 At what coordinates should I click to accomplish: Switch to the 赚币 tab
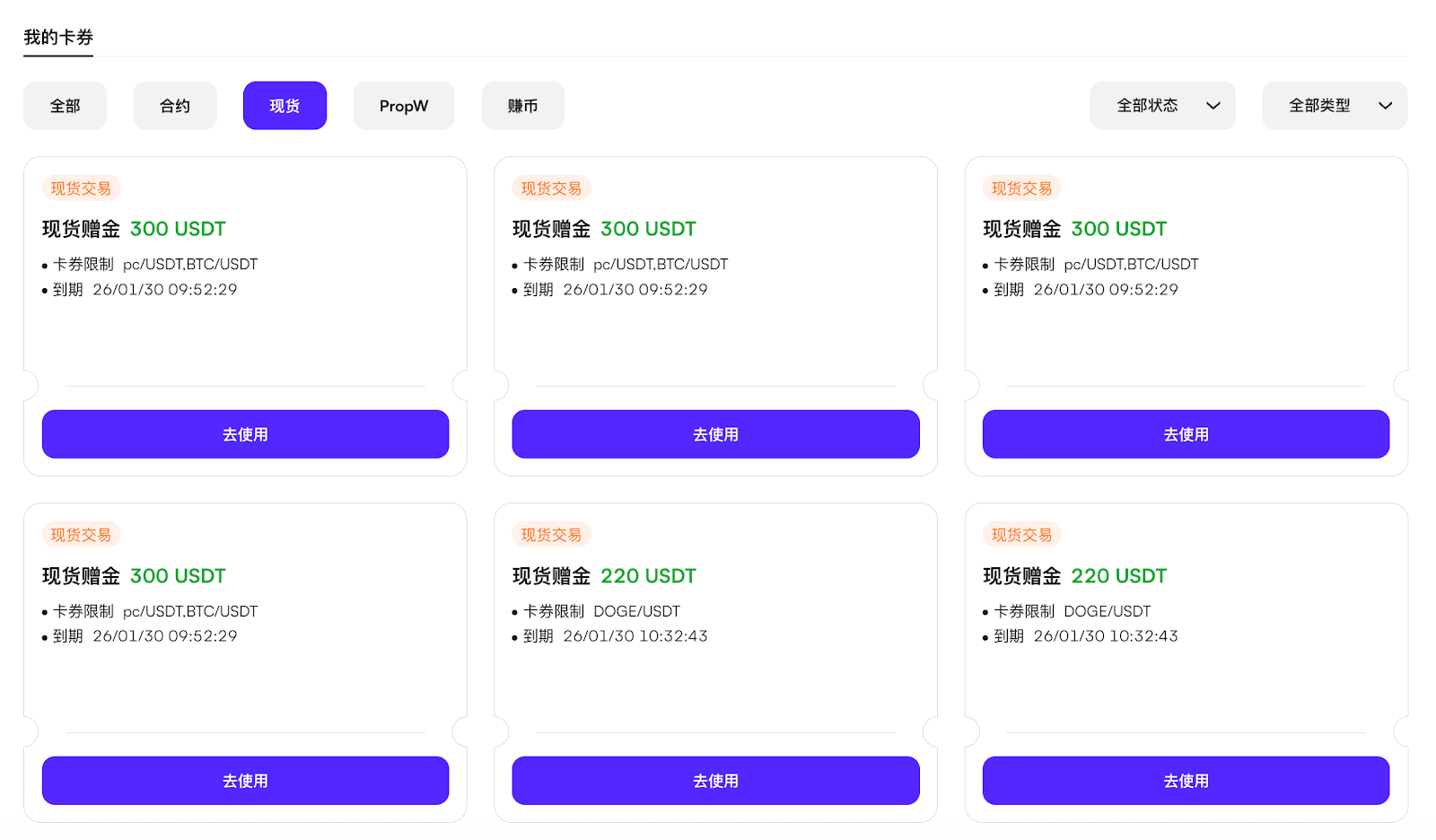(x=523, y=106)
